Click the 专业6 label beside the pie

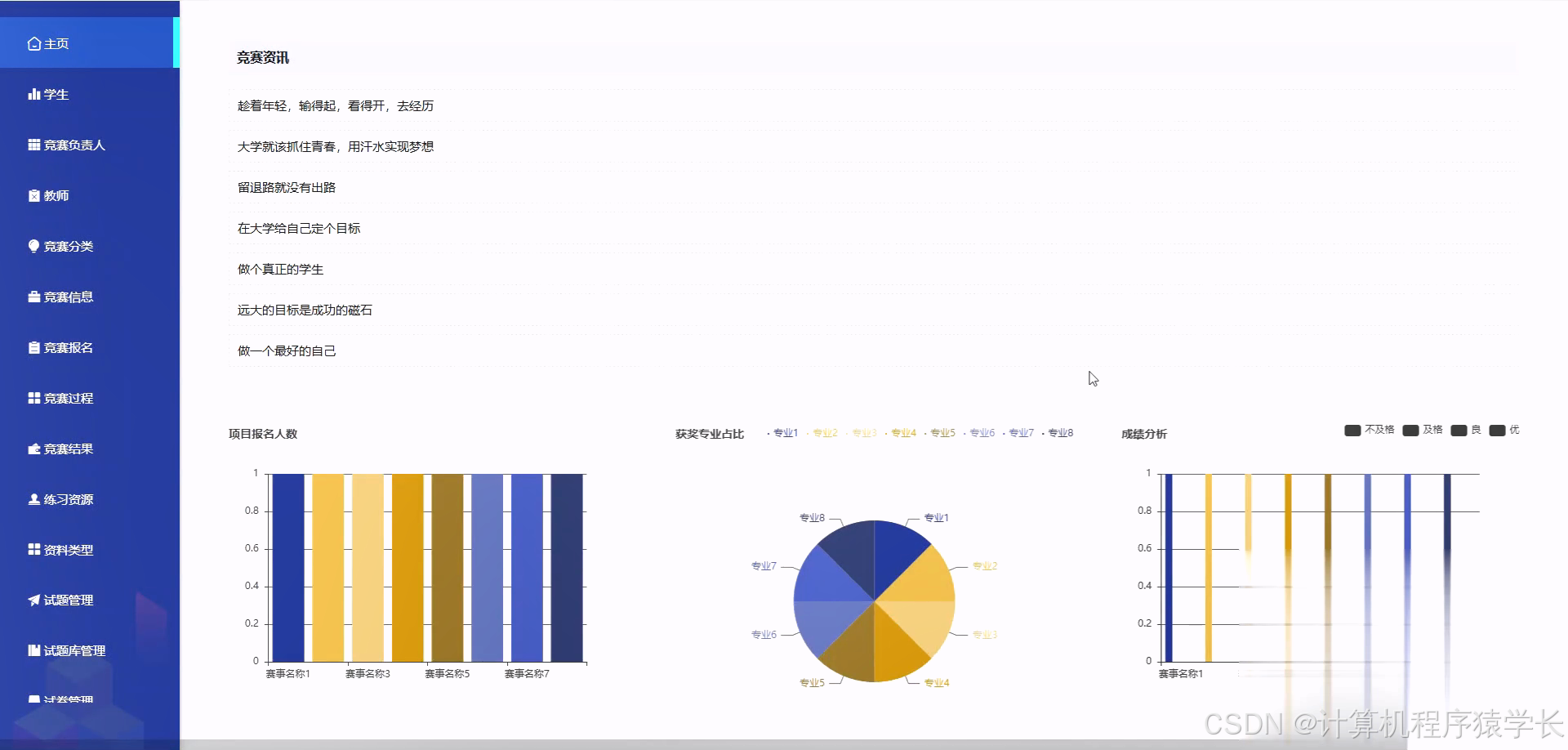tap(764, 635)
